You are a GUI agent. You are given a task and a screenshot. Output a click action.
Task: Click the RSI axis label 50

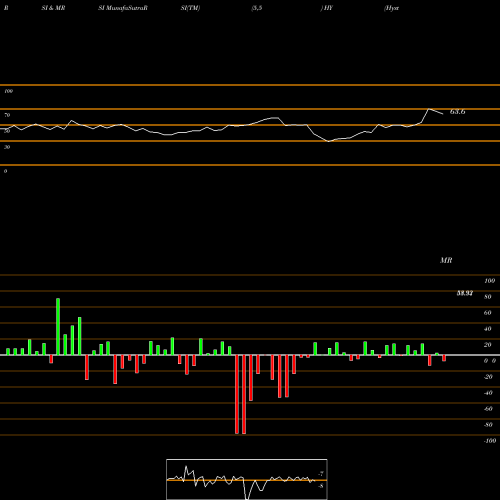7,131
